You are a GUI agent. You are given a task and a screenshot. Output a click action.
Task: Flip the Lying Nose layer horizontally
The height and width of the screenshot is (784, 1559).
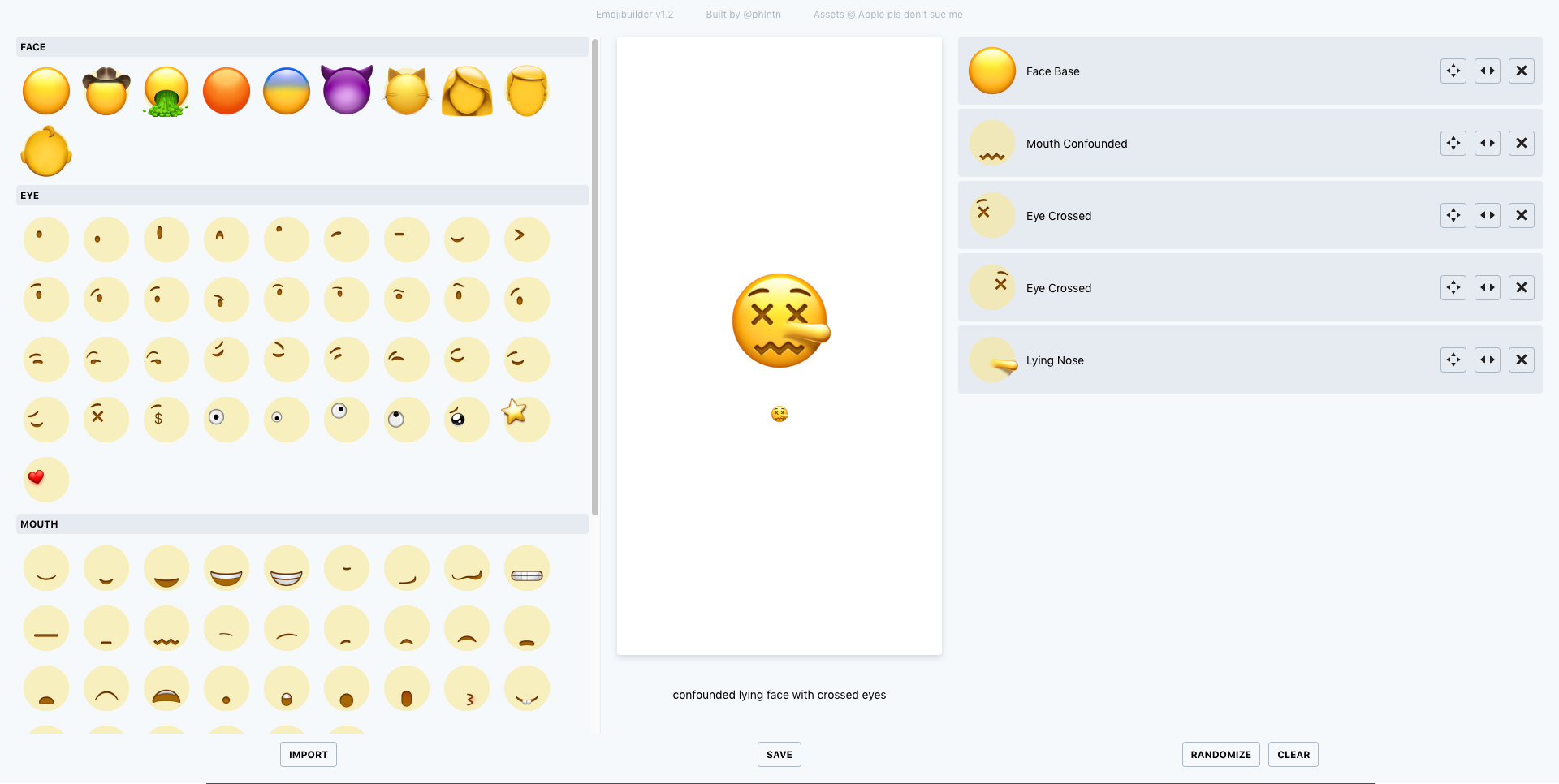1488,360
